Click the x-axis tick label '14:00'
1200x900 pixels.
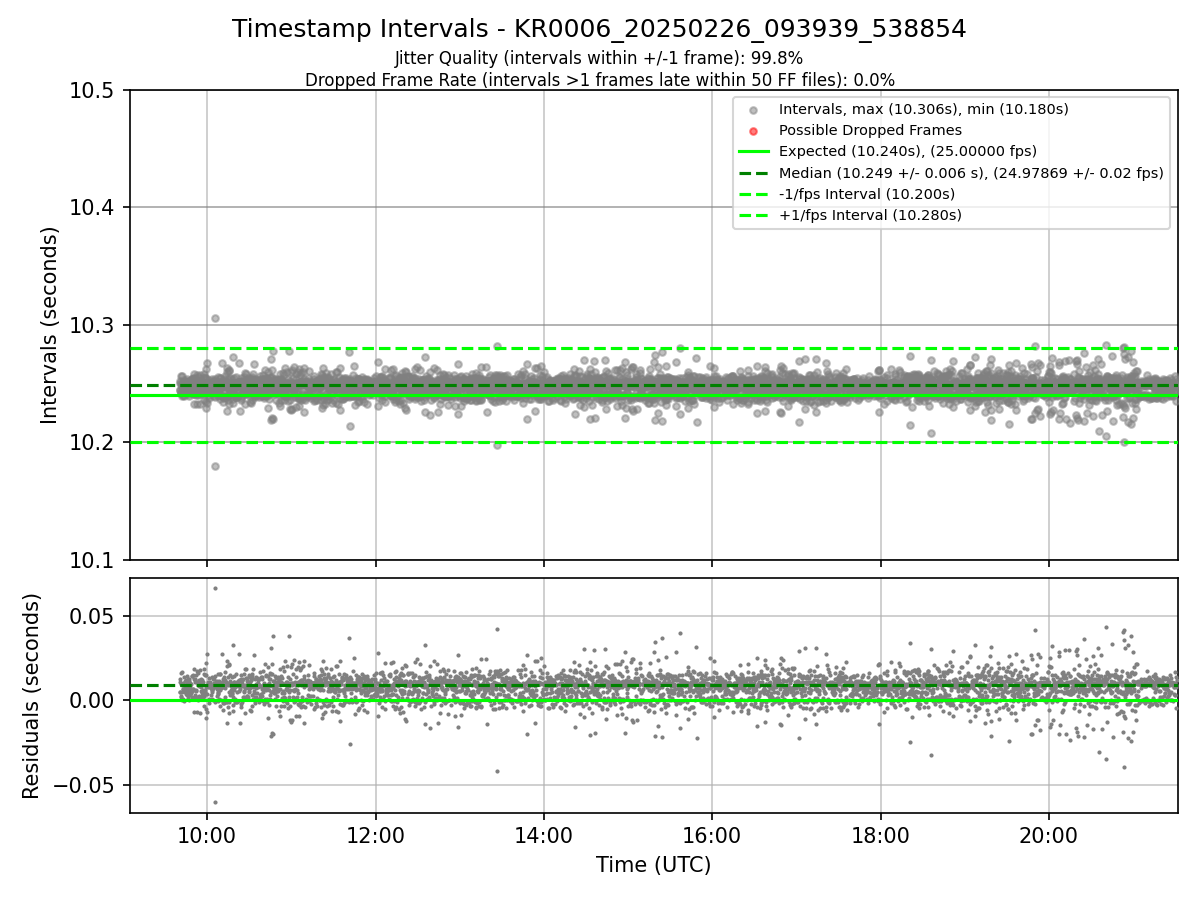coord(544,838)
